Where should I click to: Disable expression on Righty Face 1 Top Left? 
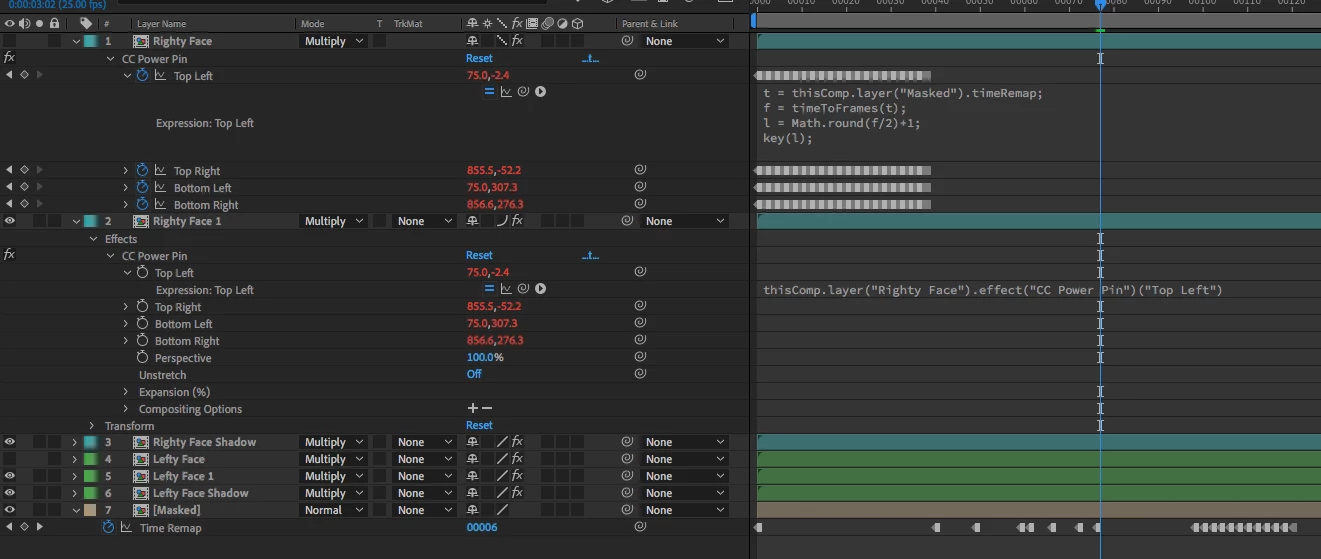point(489,289)
